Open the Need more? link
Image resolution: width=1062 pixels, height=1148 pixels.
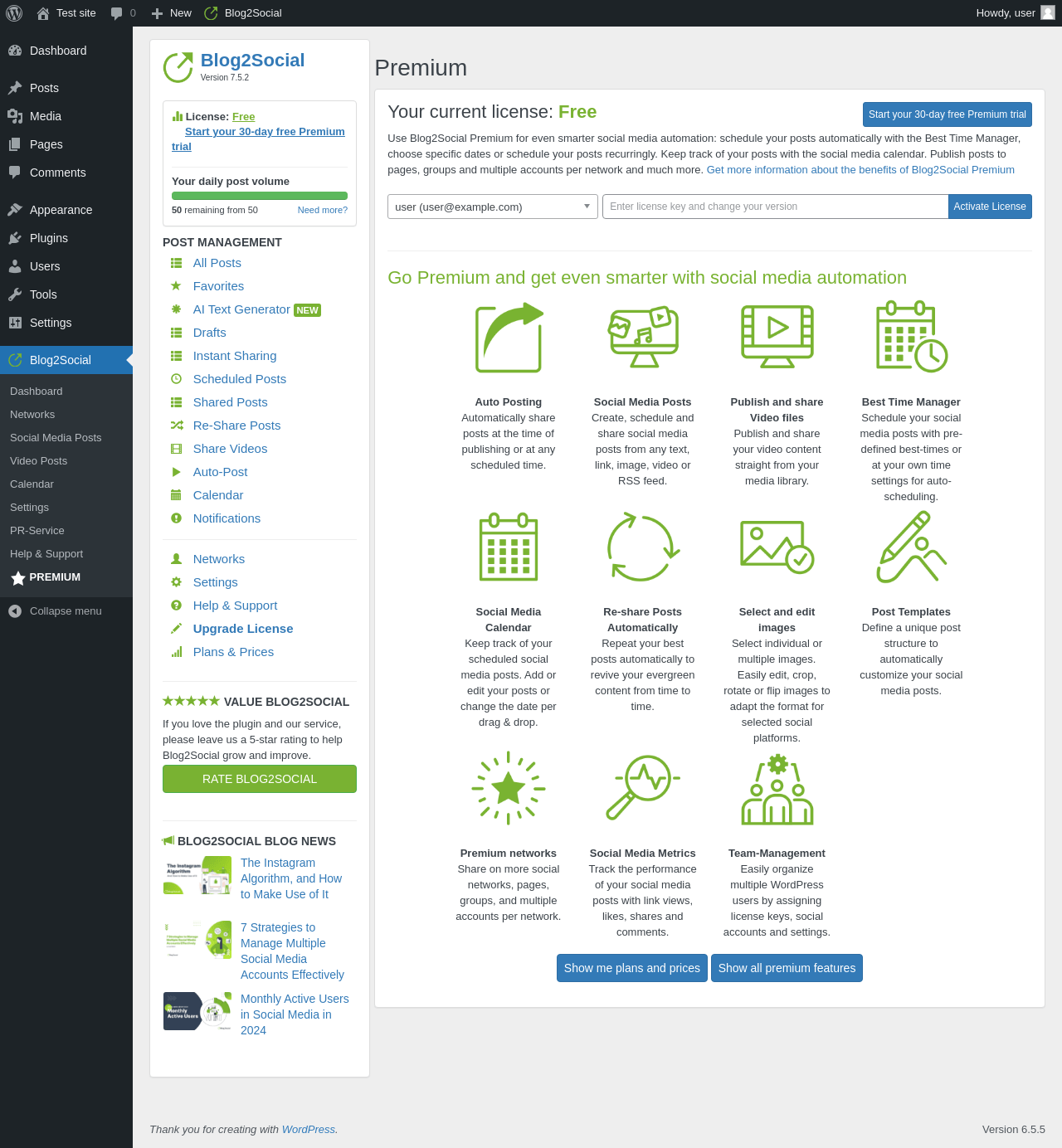323,210
